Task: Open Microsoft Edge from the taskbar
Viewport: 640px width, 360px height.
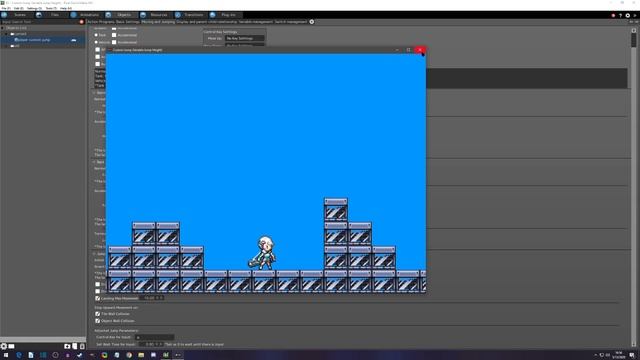Action: (x=18, y=355)
